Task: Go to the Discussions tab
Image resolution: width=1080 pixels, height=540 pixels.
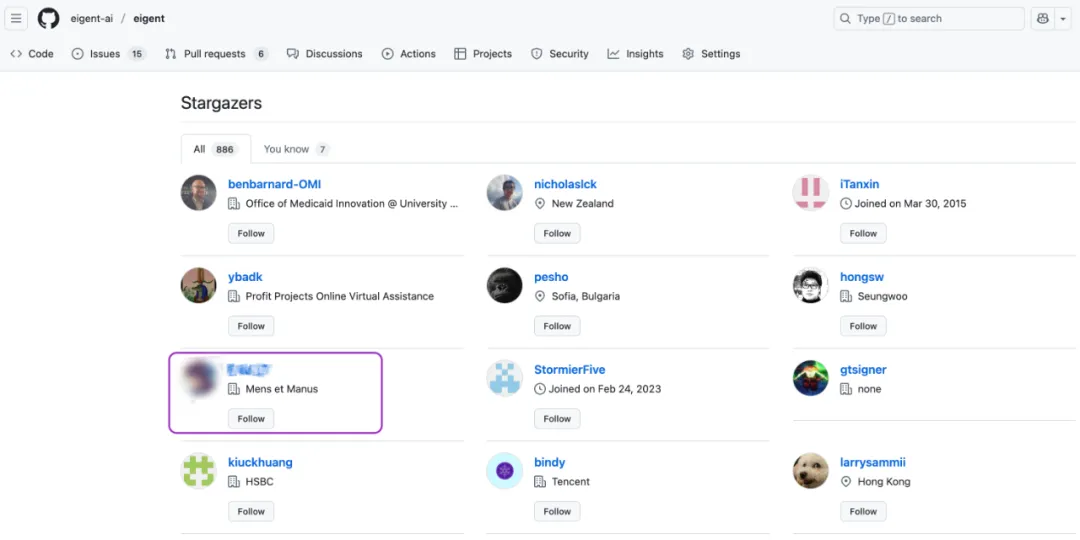Action: (324, 54)
